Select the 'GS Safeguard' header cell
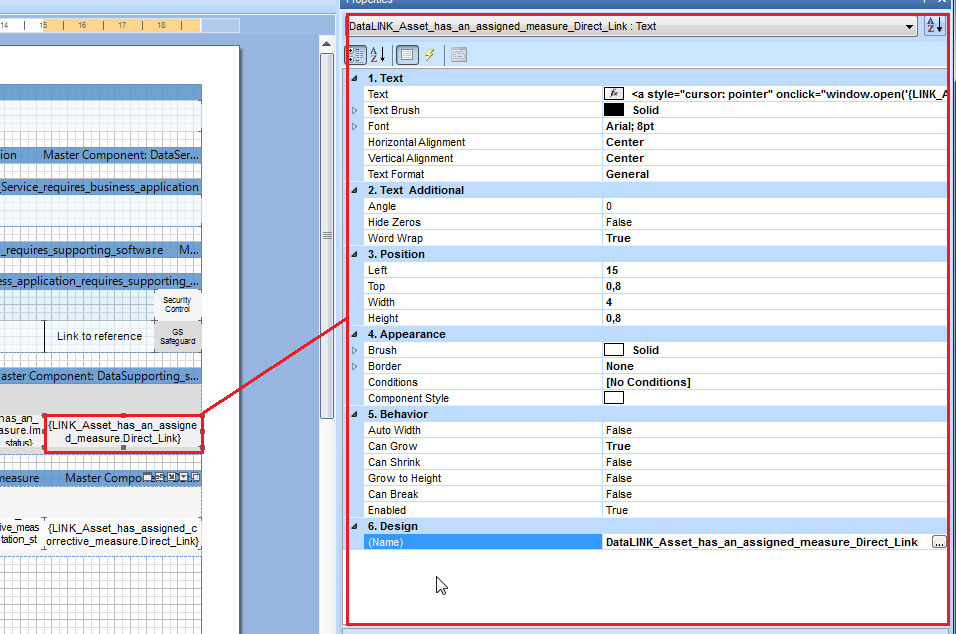Screen dimensions: 956x634 pos(177,336)
